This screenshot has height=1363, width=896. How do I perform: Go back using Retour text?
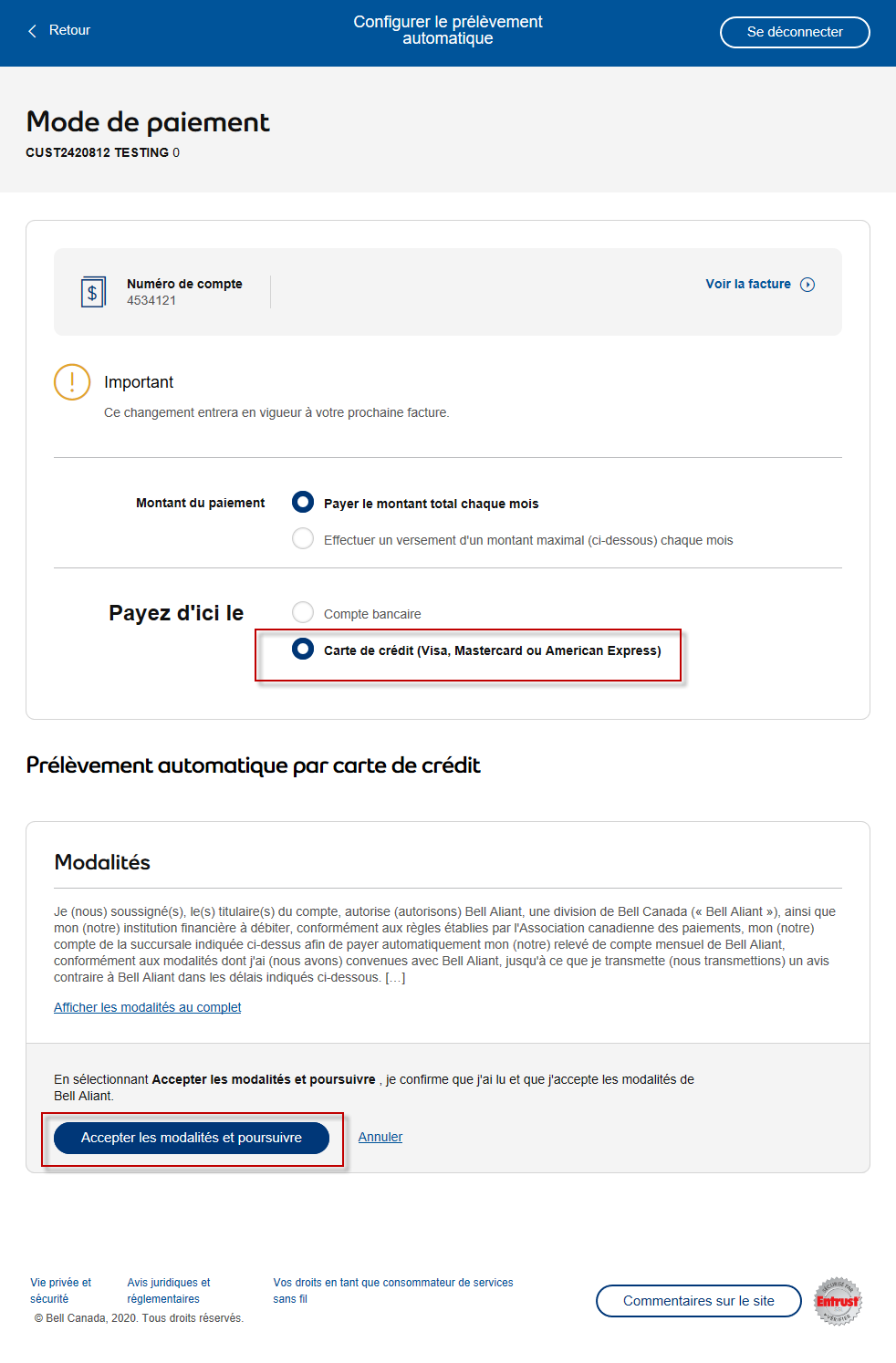[x=69, y=30]
